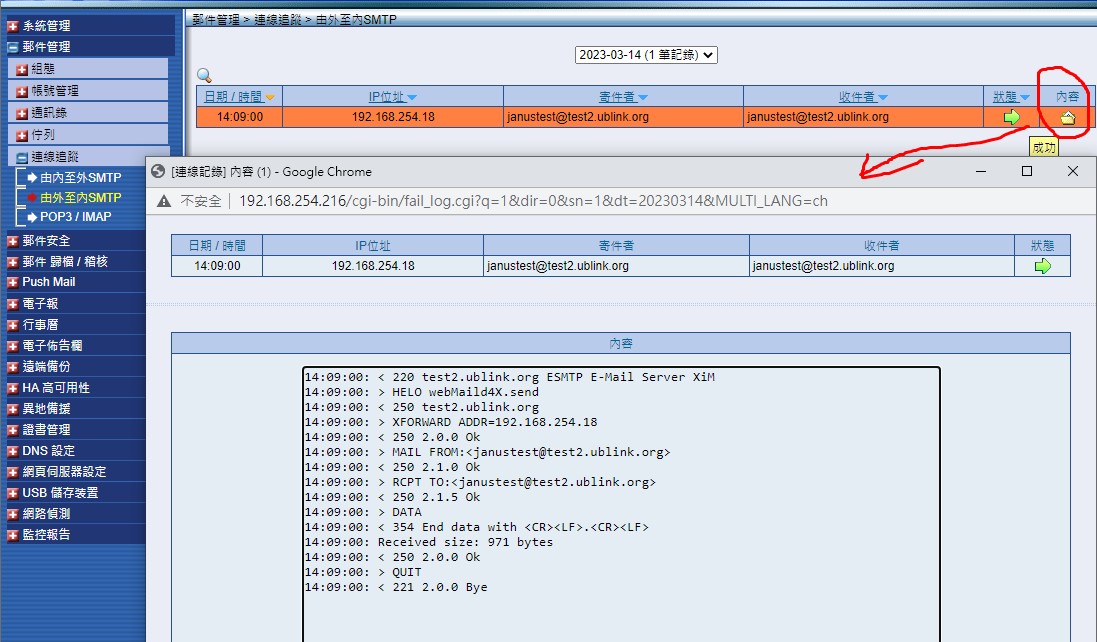The height and width of the screenshot is (642, 1097).
Task: Sort by 日期 / 時間 column header
Action: coord(233,96)
